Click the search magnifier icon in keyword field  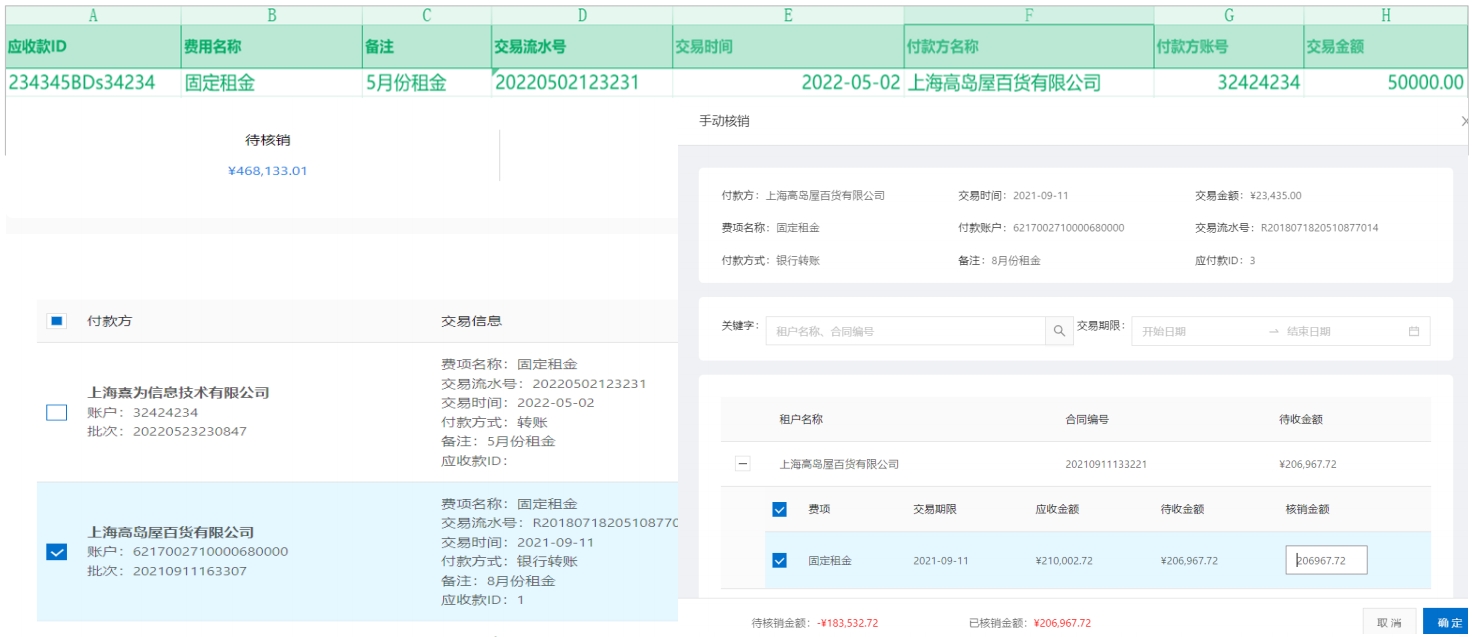1058,331
